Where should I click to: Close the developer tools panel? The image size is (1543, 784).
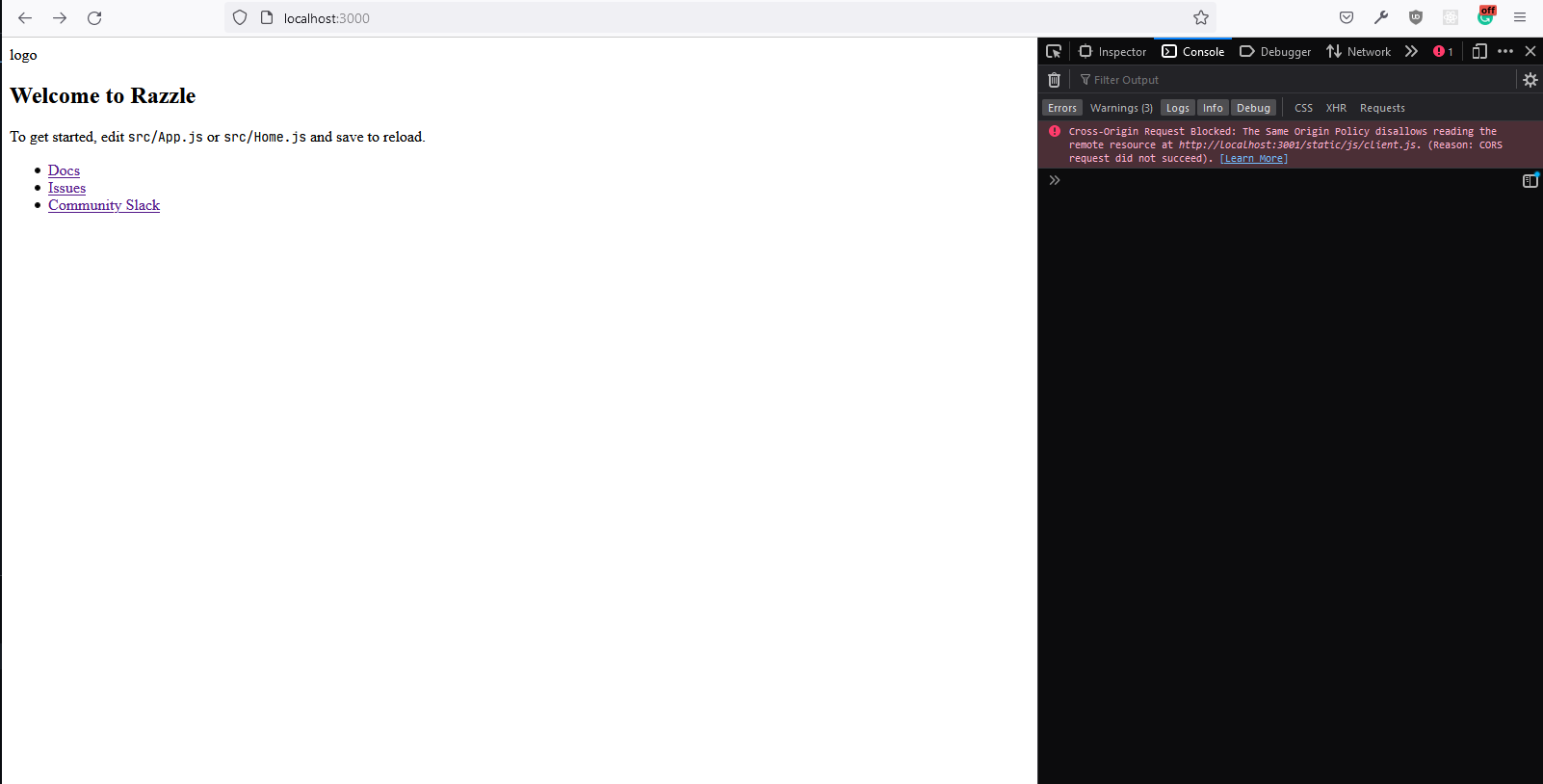pos(1530,51)
